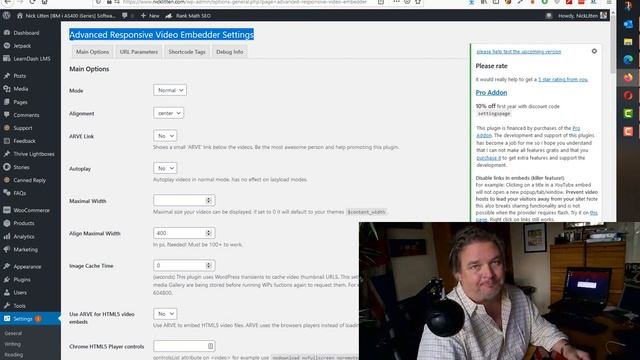Click the webcam video overlay
Screen dimensions: 640x360
pos(499,291)
